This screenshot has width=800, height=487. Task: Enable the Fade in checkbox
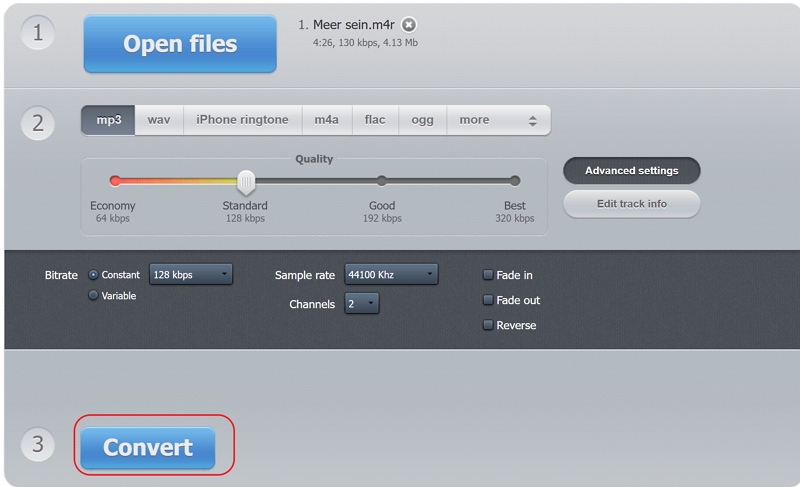point(488,275)
